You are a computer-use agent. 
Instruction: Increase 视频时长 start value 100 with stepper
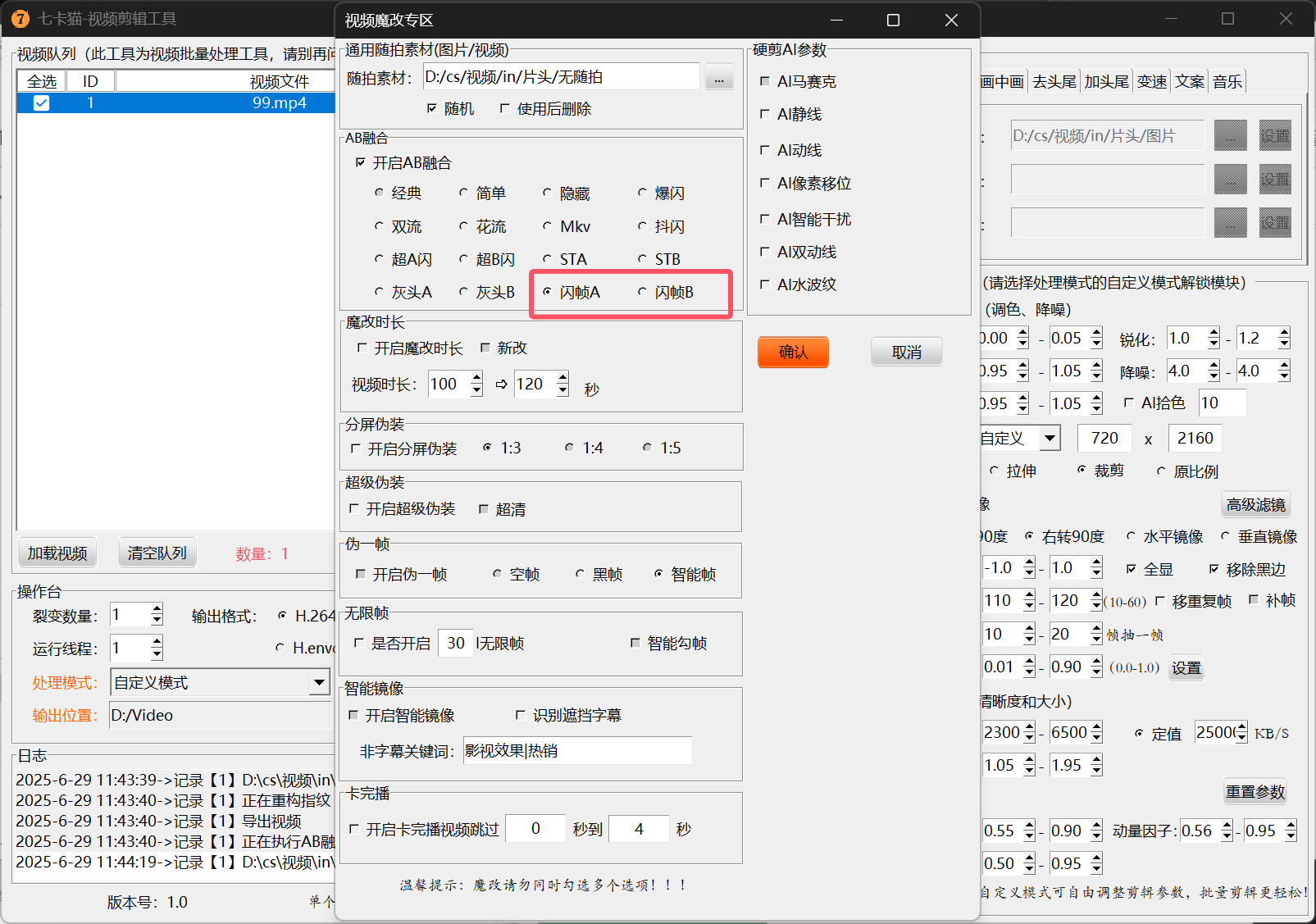coord(476,378)
